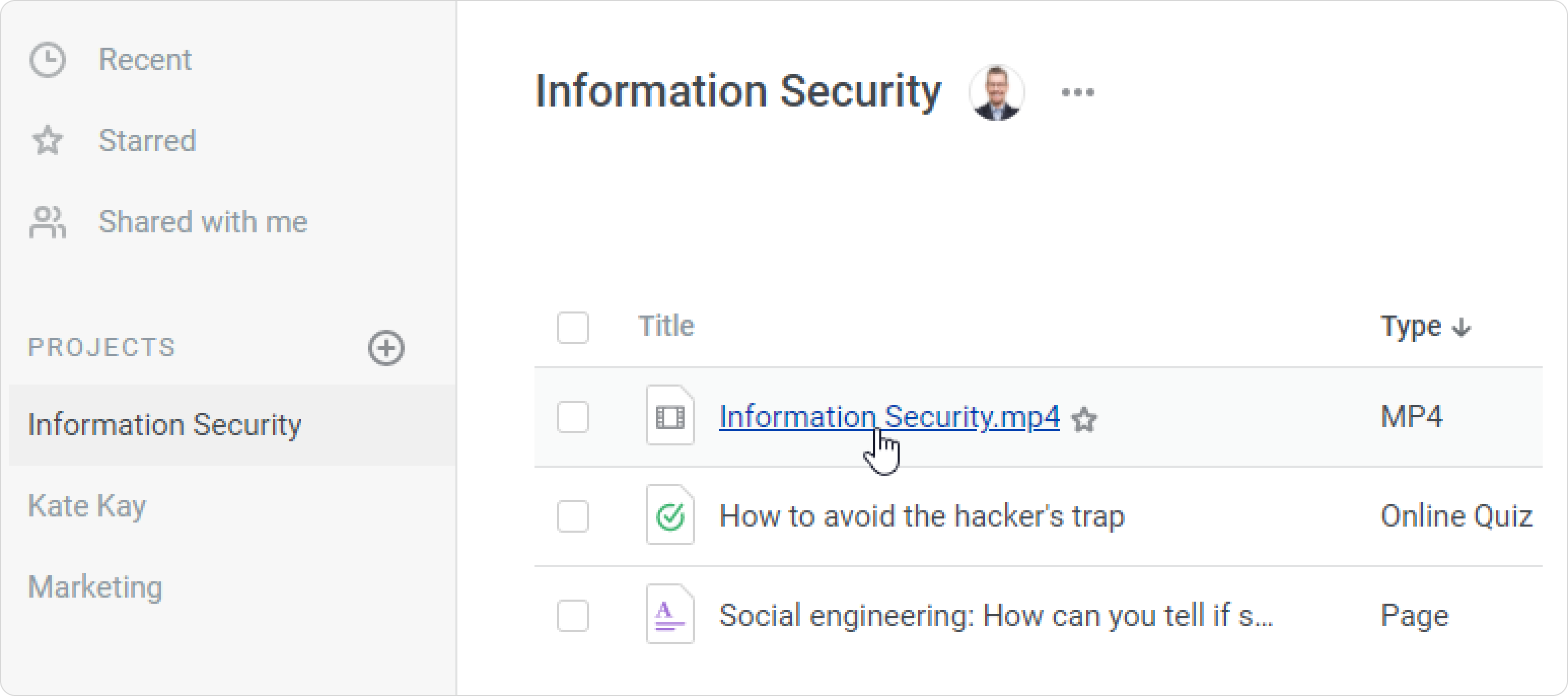The image size is (1568, 696).
Task: Star the Information Security.mp4 file
Action: [1084, 420]
